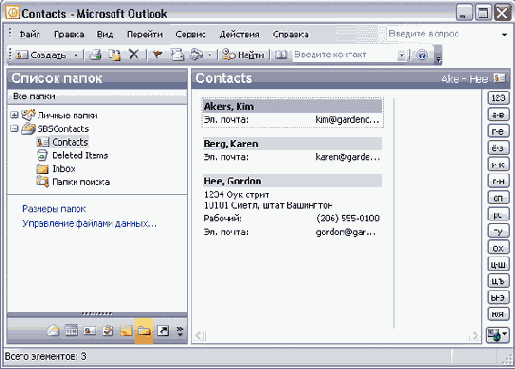Select the Berg, Karen contact card
The height and width of the screenshot is (369, 515).
click(292, 150)
